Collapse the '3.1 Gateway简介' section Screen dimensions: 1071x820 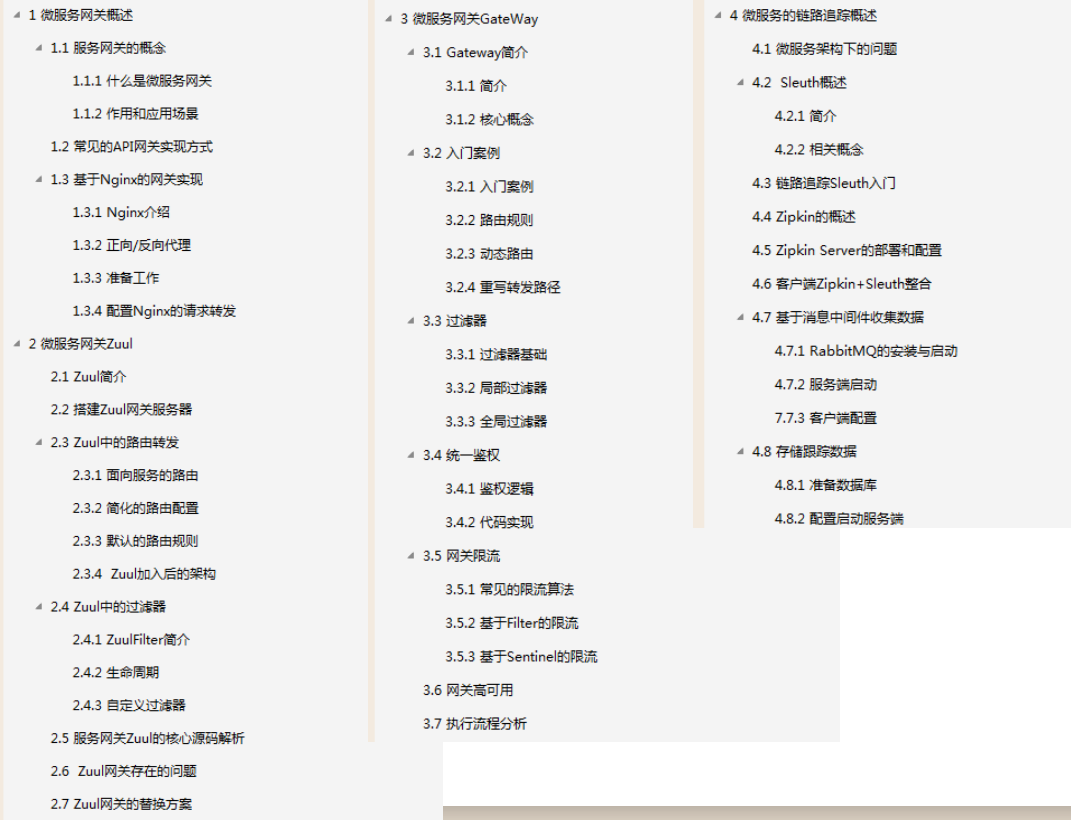(x=411, y=52)
